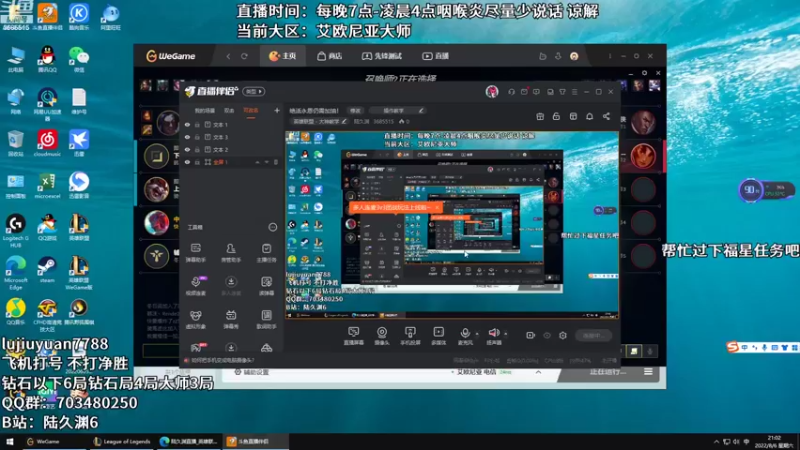Expand microphone options arrow

(x=477, y=334)
